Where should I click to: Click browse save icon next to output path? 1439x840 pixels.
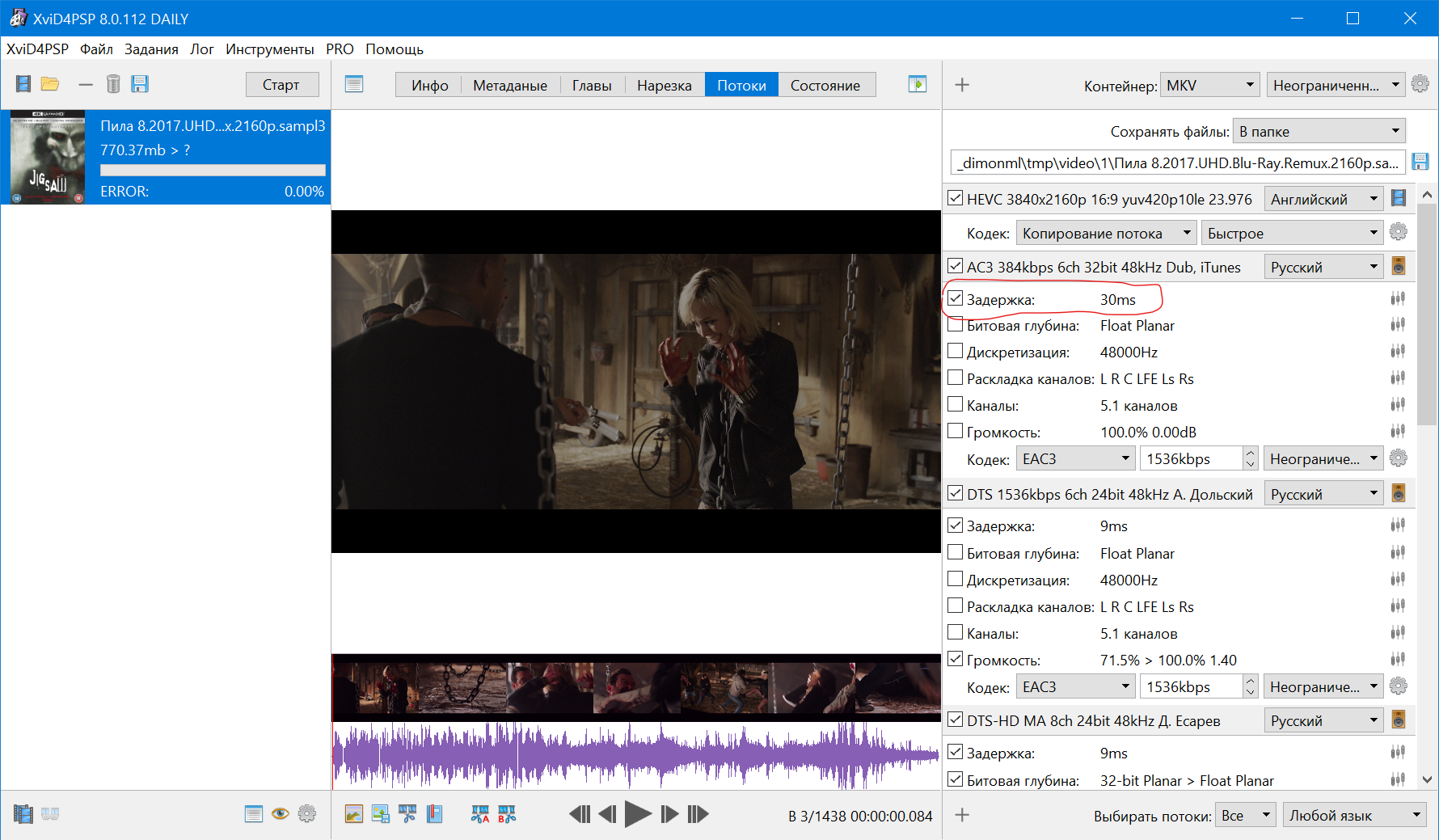coord(1420,162)
